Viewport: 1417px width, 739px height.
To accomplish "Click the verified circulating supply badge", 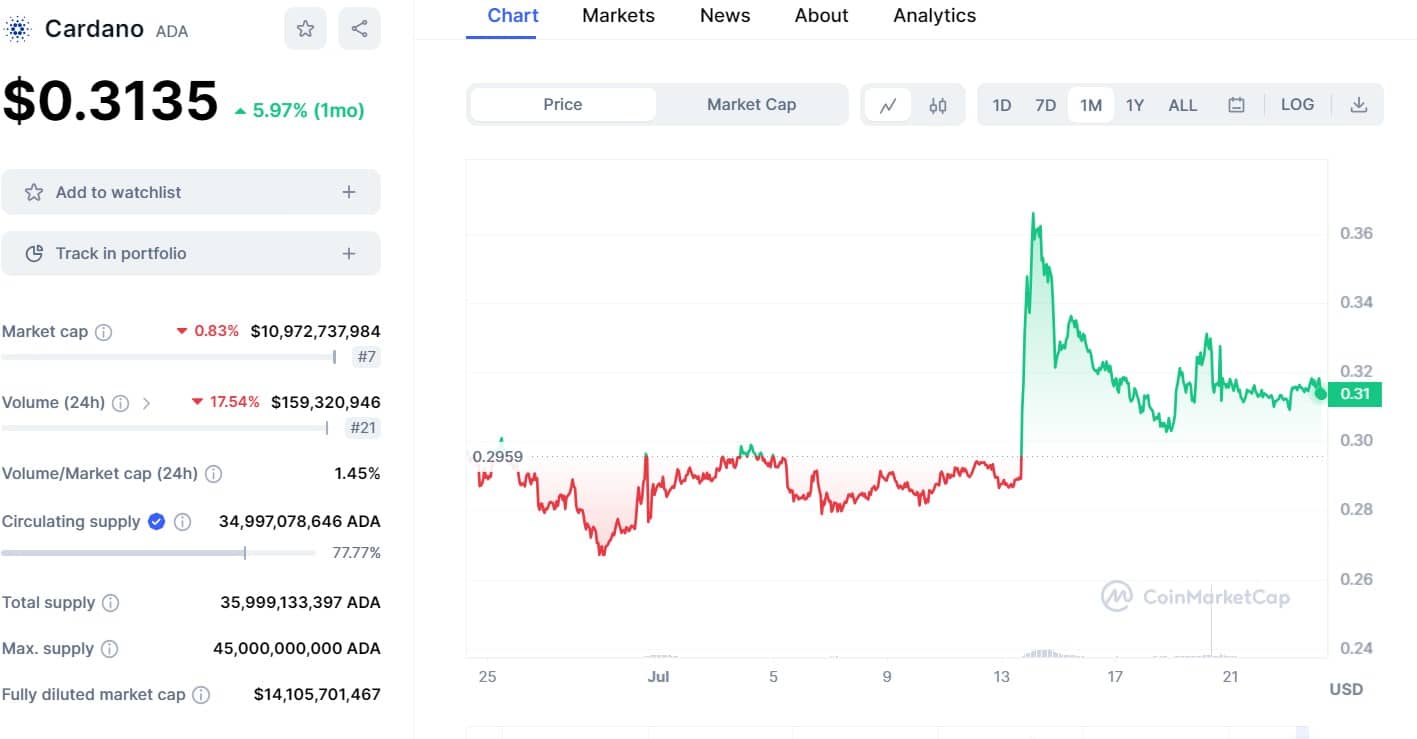I will 156,521.
